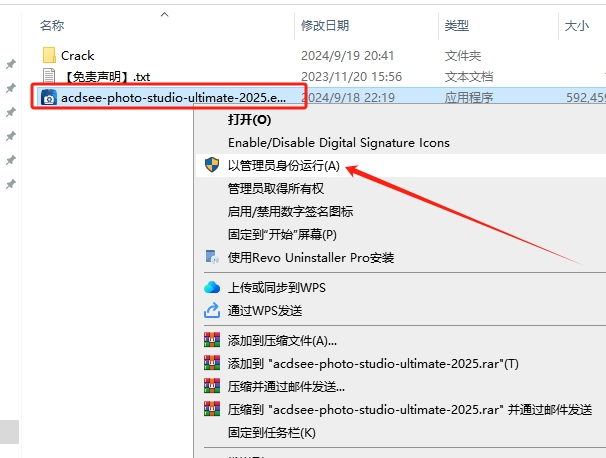Select the 【免责声明】.txt file name
The height and width of the screenshot is (458, 606).
click(106, 77)
